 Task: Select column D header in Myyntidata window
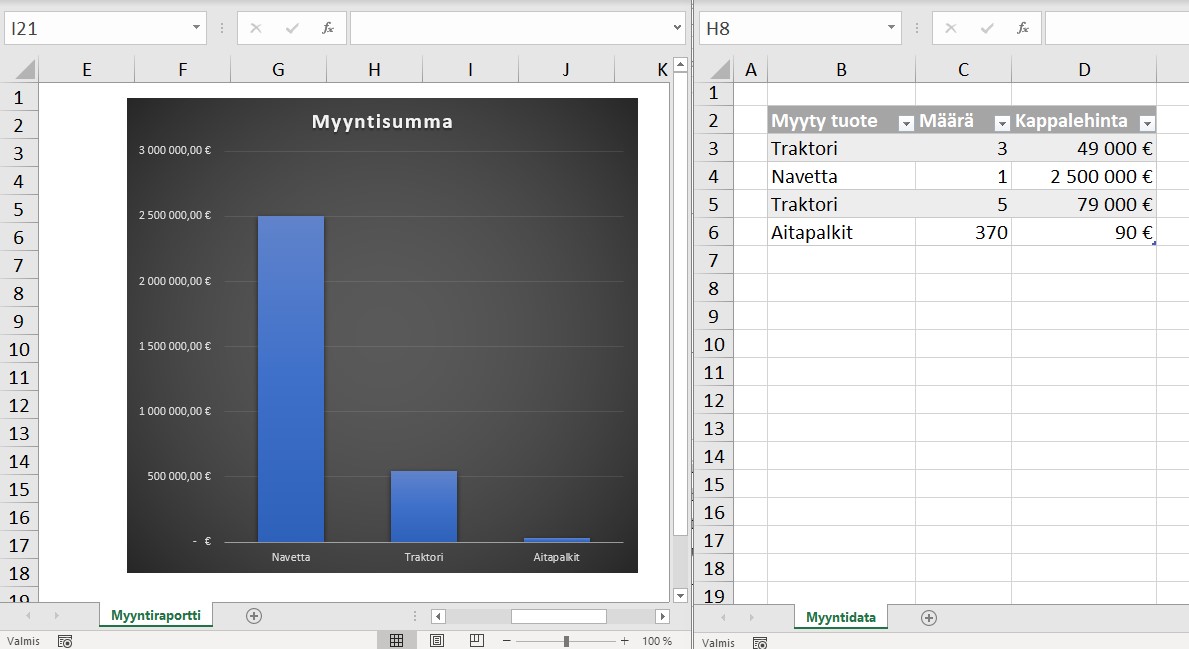click(x=1084, y=70)
